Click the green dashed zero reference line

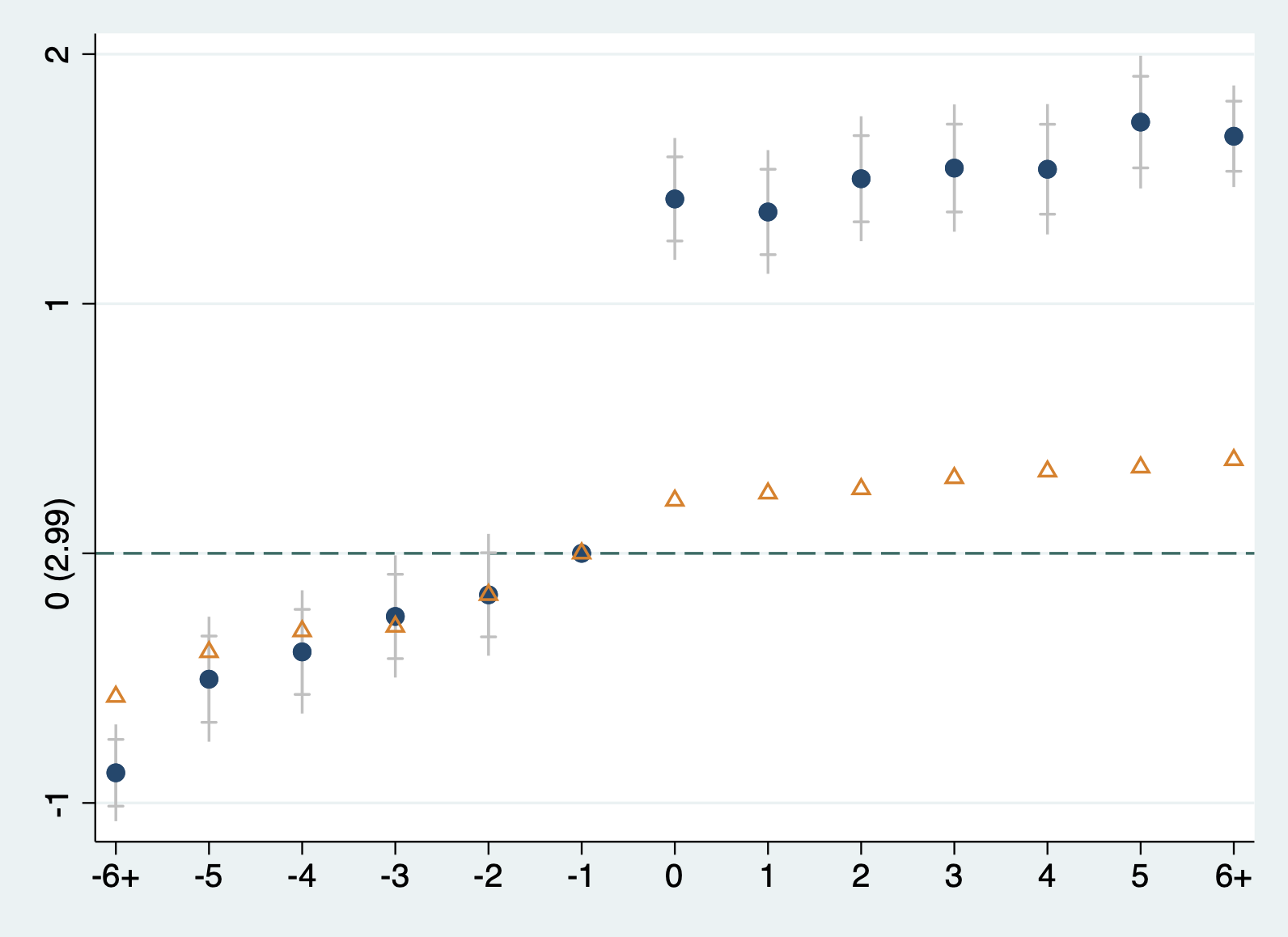click(809, 553)
